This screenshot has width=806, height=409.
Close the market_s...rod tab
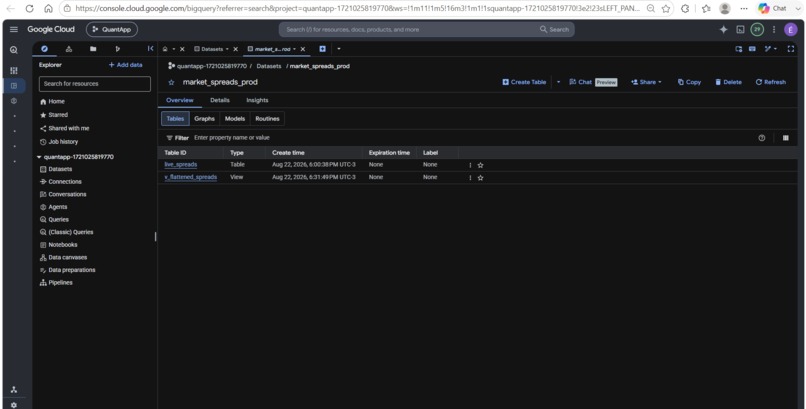click(303, 49)
